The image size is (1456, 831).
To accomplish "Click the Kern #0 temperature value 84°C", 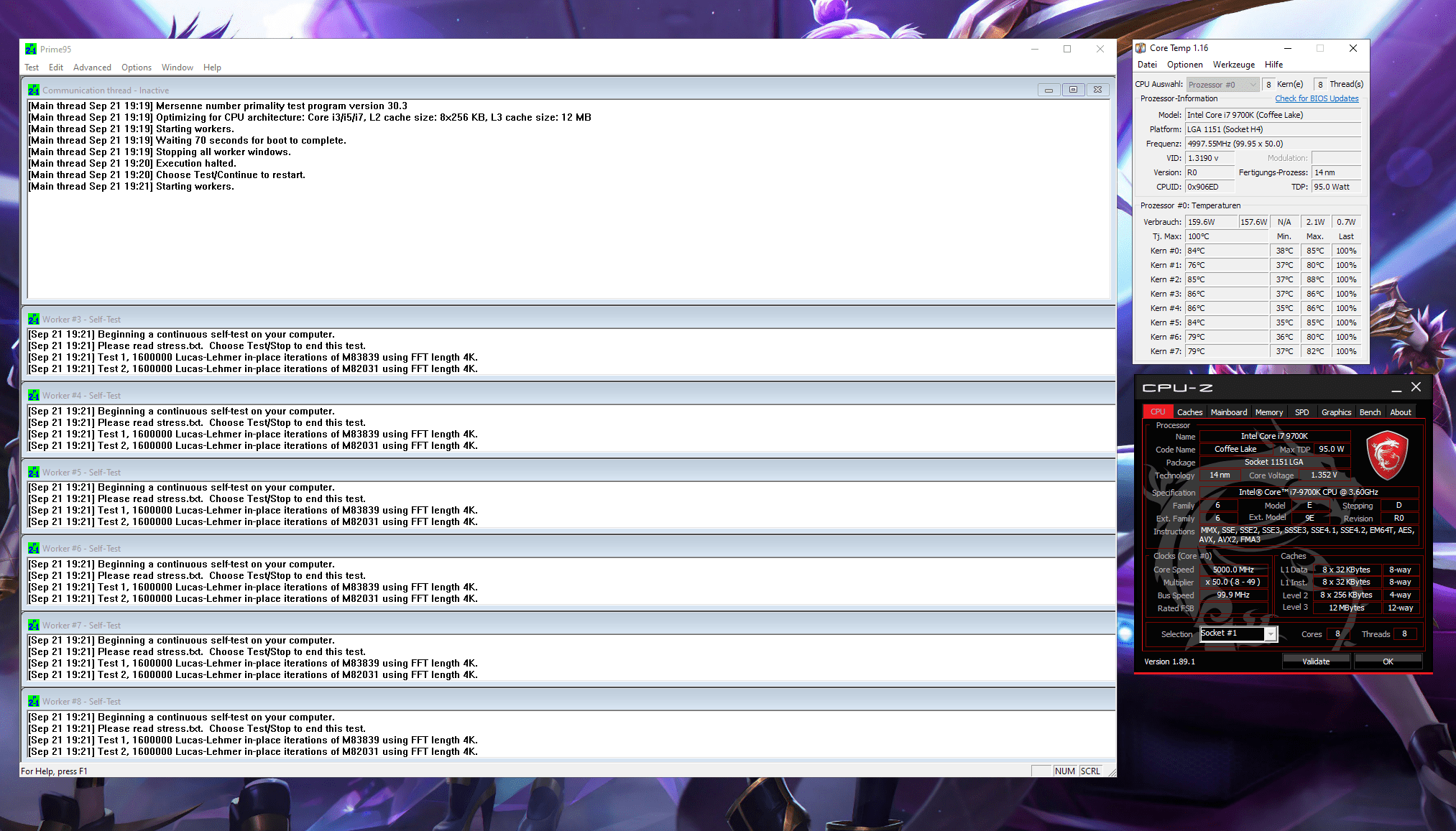I will (1227, 251).
